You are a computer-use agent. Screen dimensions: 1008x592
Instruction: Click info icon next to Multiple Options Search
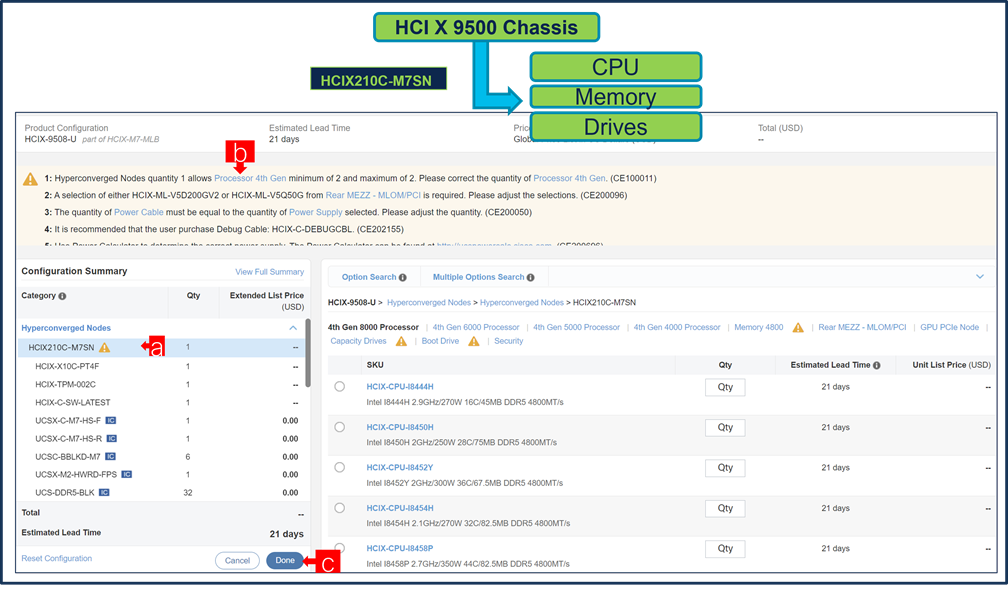[x=530, y=278]
